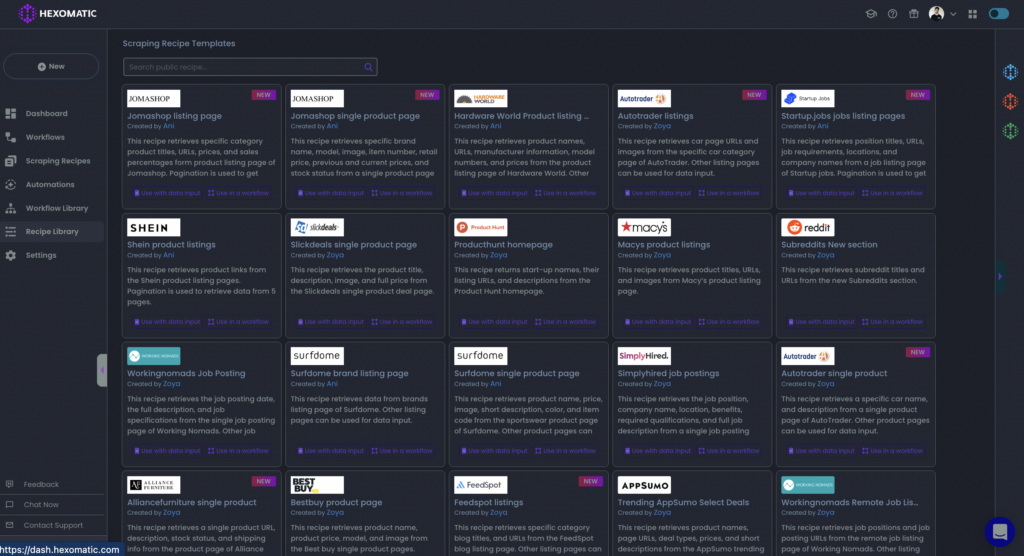Click the reddit logo thumbnail
The width and height of the screenshot is (1024, 556).
(x=808, y=227)
